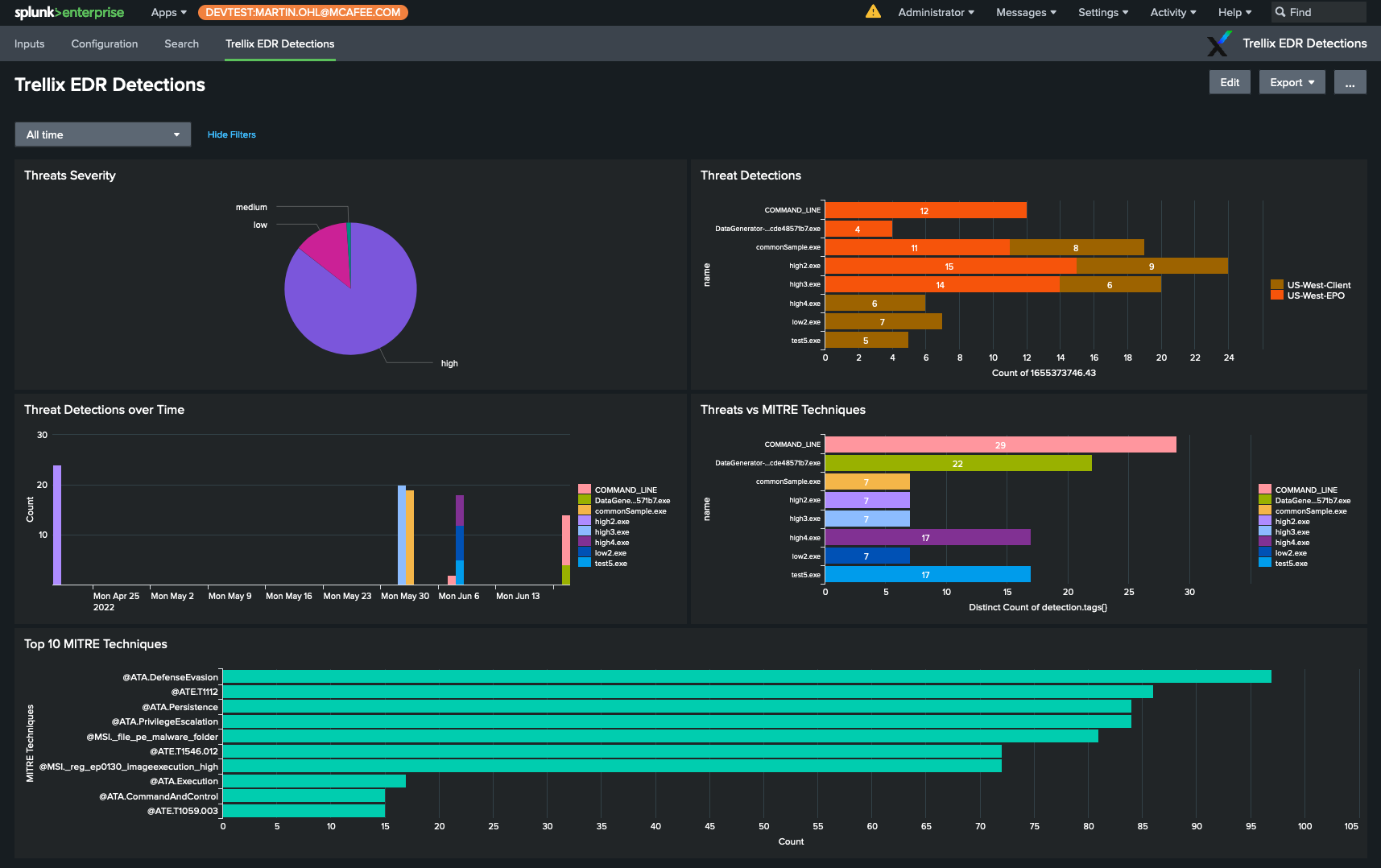
Task: Toggle the commonSample.exe legend entry in Threats vs MITRE
Action: coord(1311,510)
